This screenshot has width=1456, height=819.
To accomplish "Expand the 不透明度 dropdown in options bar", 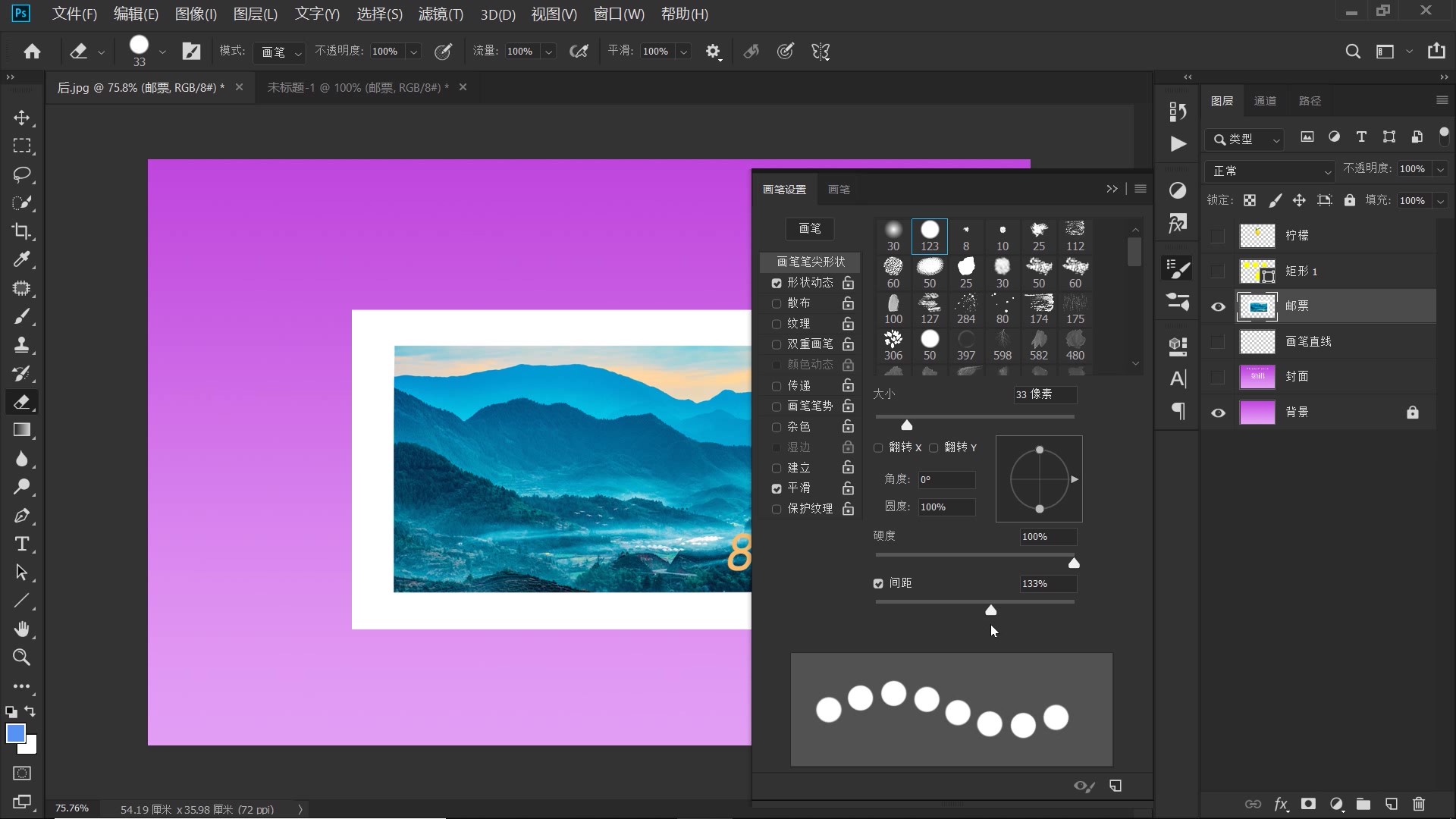I will click(x=413, y=52).
